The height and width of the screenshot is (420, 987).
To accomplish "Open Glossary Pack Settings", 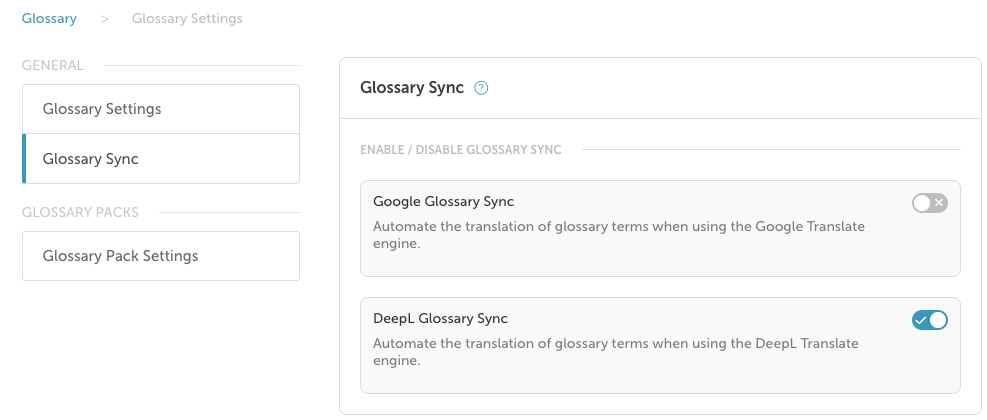I will [x=161, y=256].
